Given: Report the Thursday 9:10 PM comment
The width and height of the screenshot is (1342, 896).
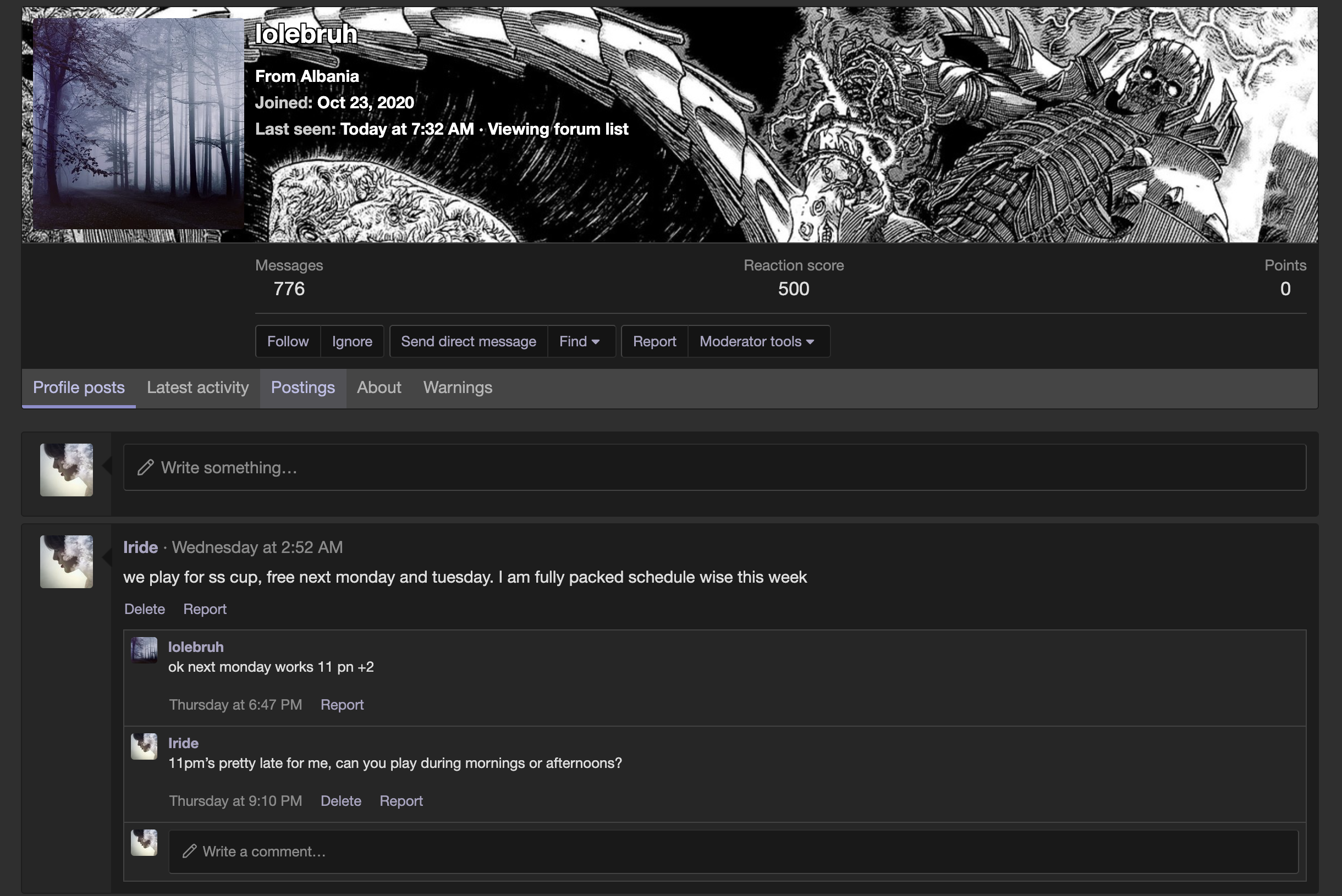Looking at the screenshot, I should (x=402, y=800).
